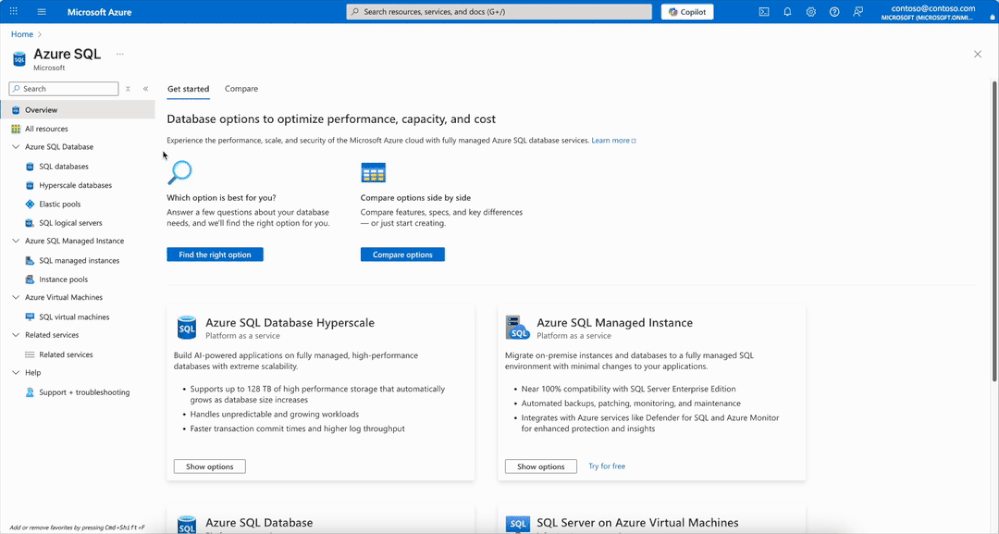The width and height of the screenshot is (999, 534).
Task: Click the Microsoft Azure home title
Action: 99,12
